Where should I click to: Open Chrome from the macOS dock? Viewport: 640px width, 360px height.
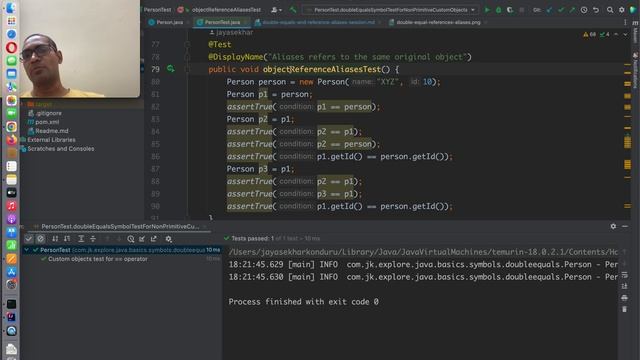coord(11,127)
